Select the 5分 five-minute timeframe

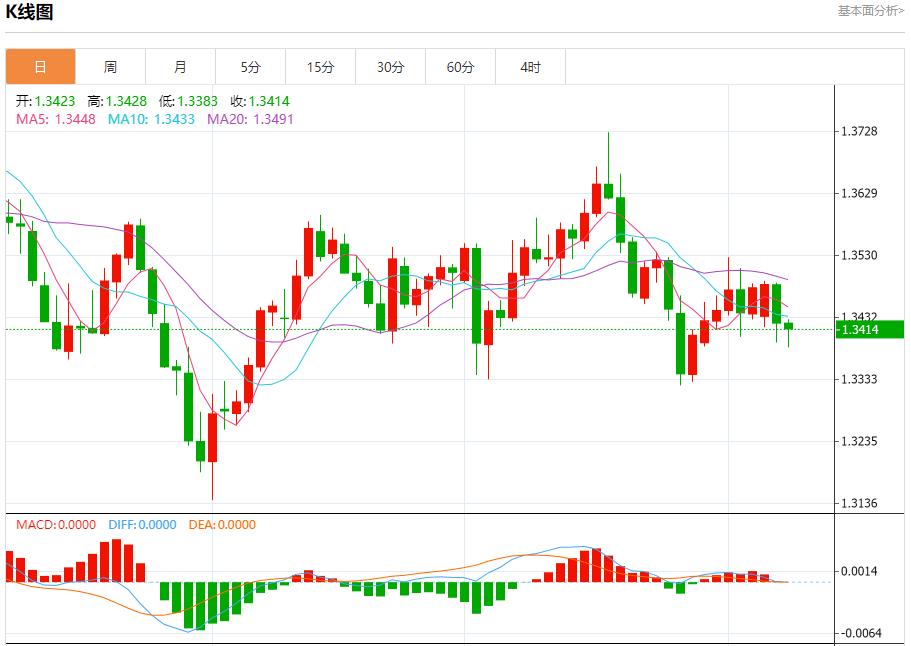tap(250, 66)
